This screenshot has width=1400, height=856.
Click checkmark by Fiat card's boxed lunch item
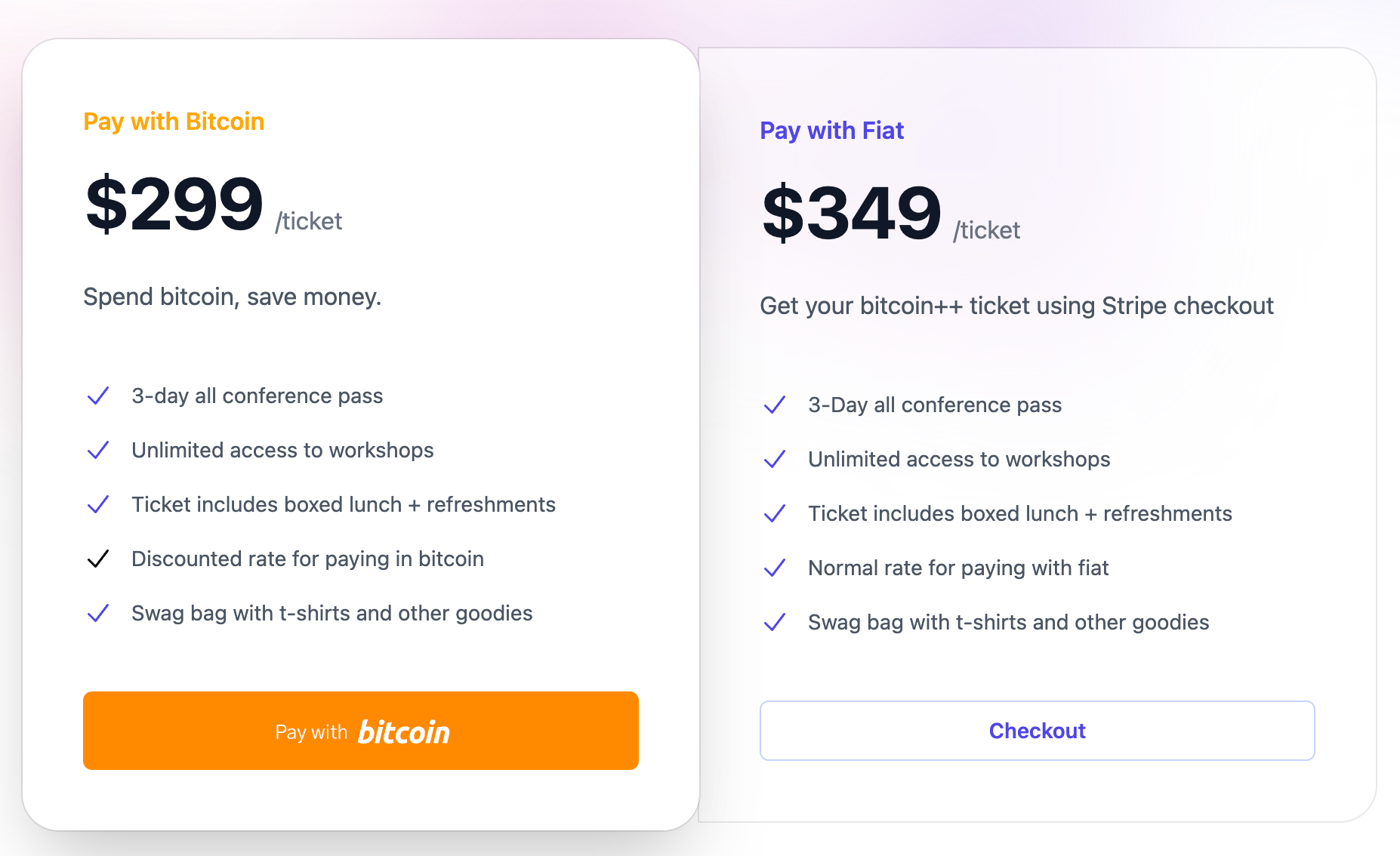775,513
